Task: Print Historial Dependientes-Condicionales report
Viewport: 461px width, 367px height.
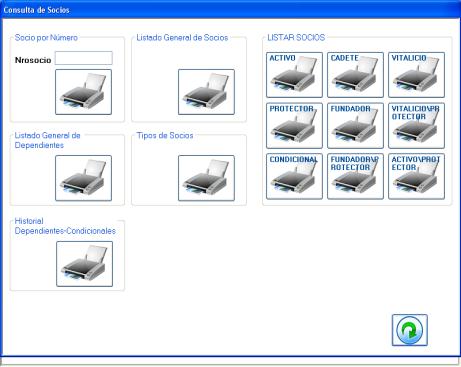Action: click(85, 264)
